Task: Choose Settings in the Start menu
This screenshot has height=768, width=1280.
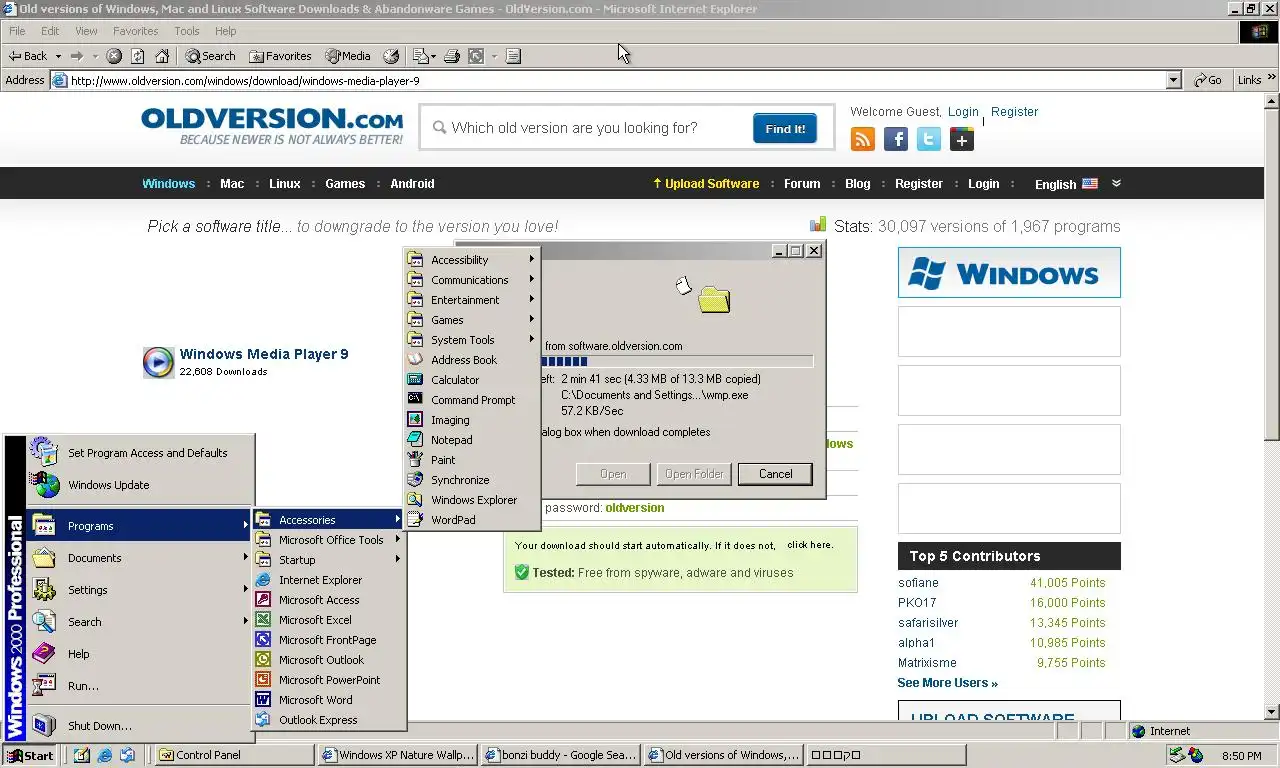Action: (140, 590)
